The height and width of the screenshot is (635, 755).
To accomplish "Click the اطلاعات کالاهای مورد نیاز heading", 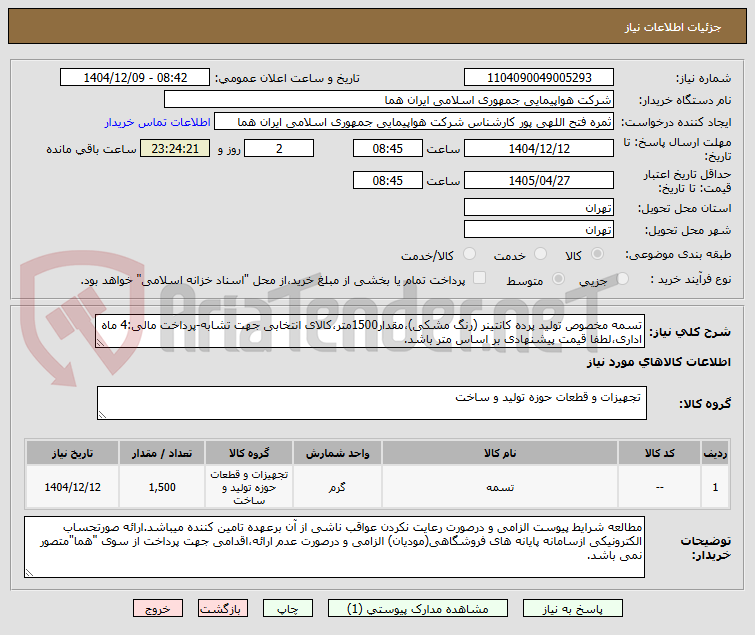I will 658,362.
